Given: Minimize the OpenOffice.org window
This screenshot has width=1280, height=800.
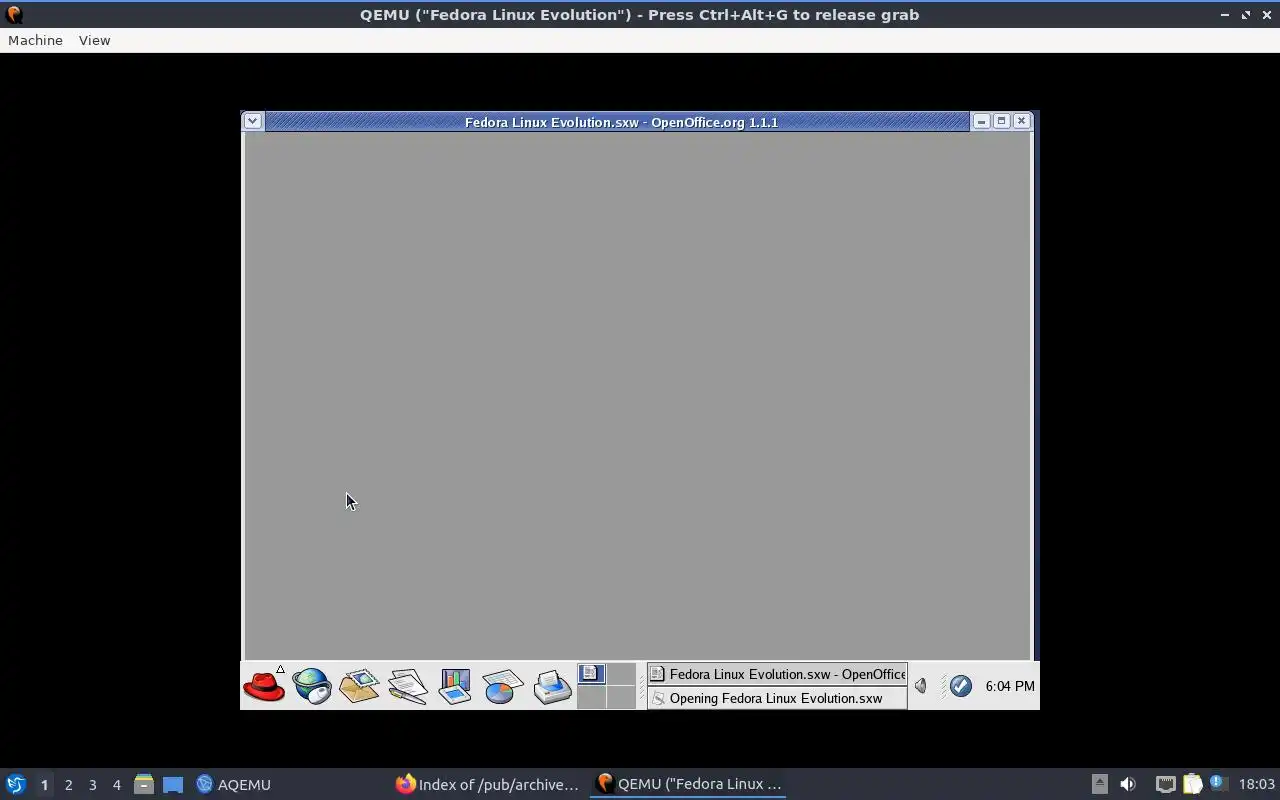Looking at the screenshot, I should (x=981, y=121).
